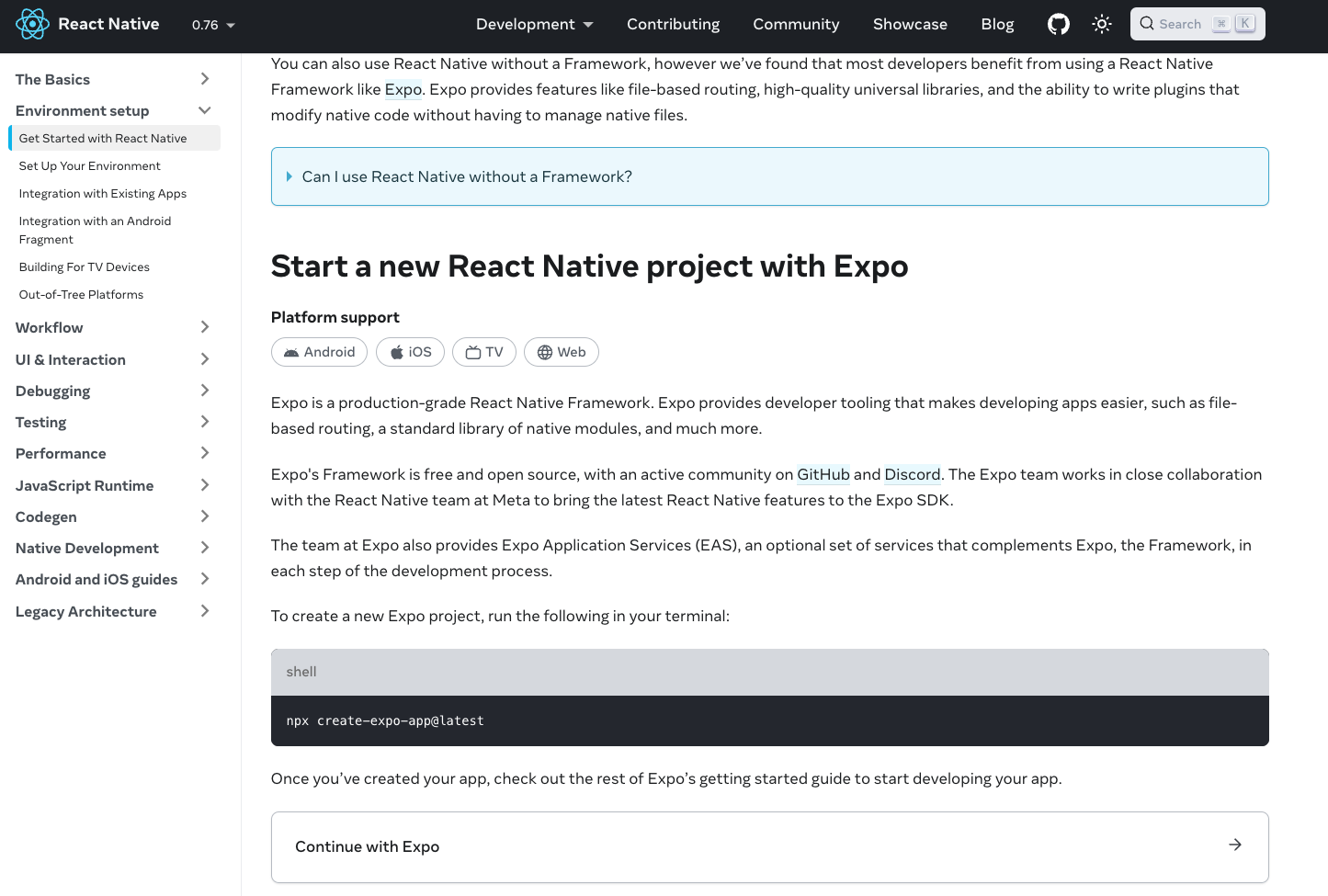Open Codegen sidebar category
Image resolution: width=1328 pixels, height=896 pixels.
pyautogui.click(x=46, y=516)
